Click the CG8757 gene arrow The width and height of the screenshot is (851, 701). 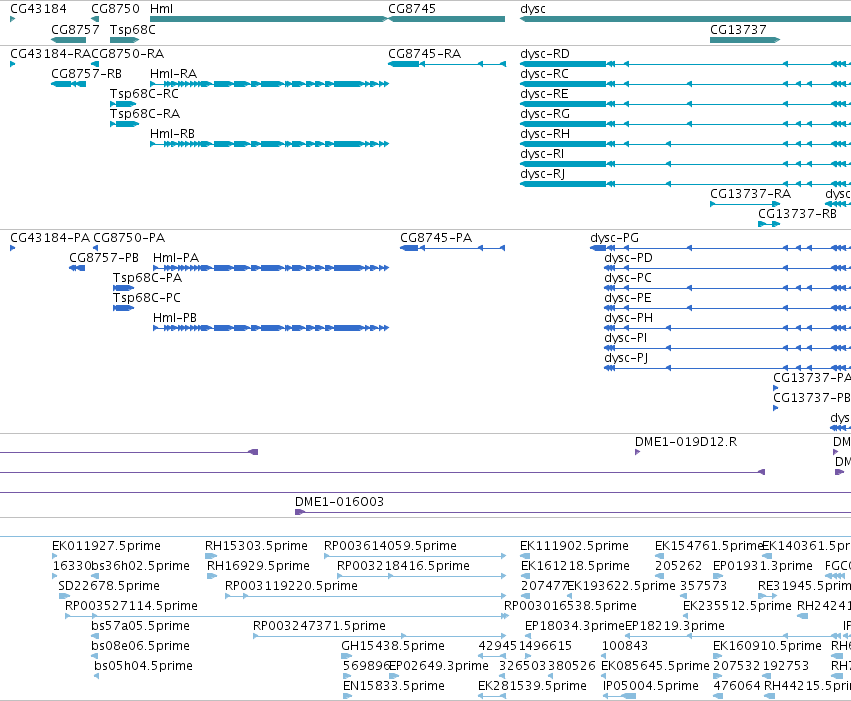68,40
